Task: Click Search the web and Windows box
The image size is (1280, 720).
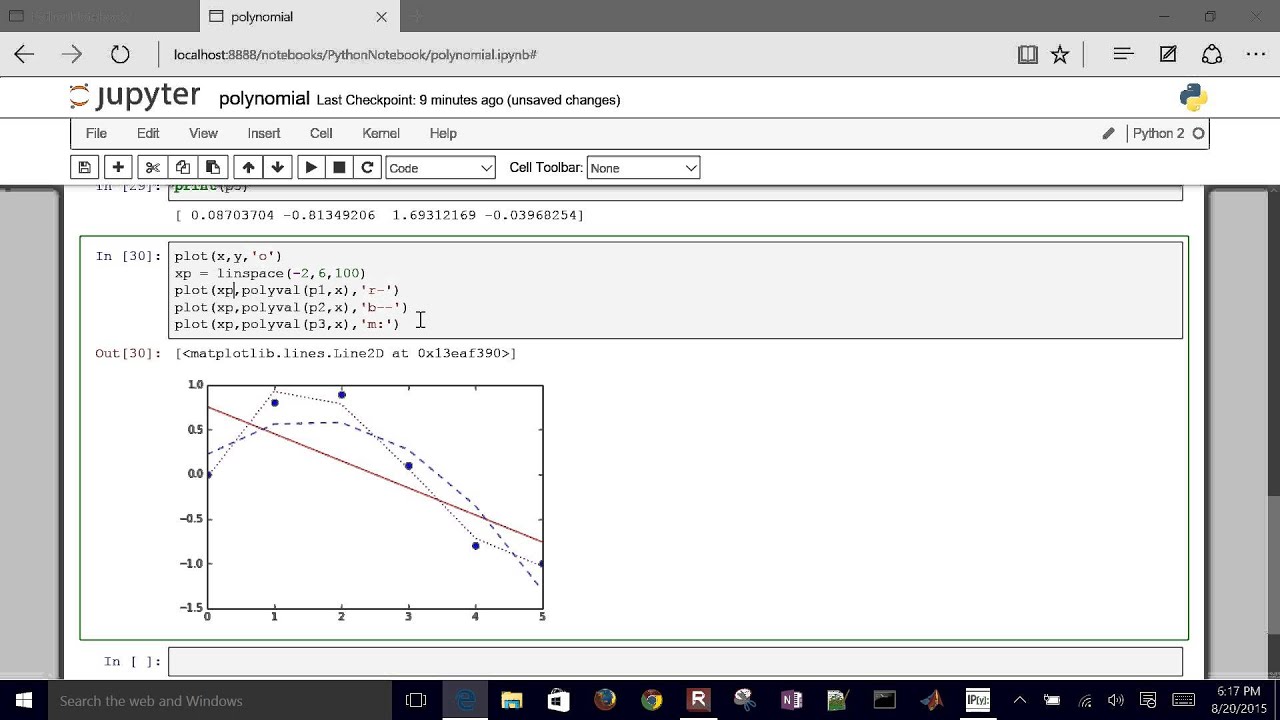Action: [220, 700]
